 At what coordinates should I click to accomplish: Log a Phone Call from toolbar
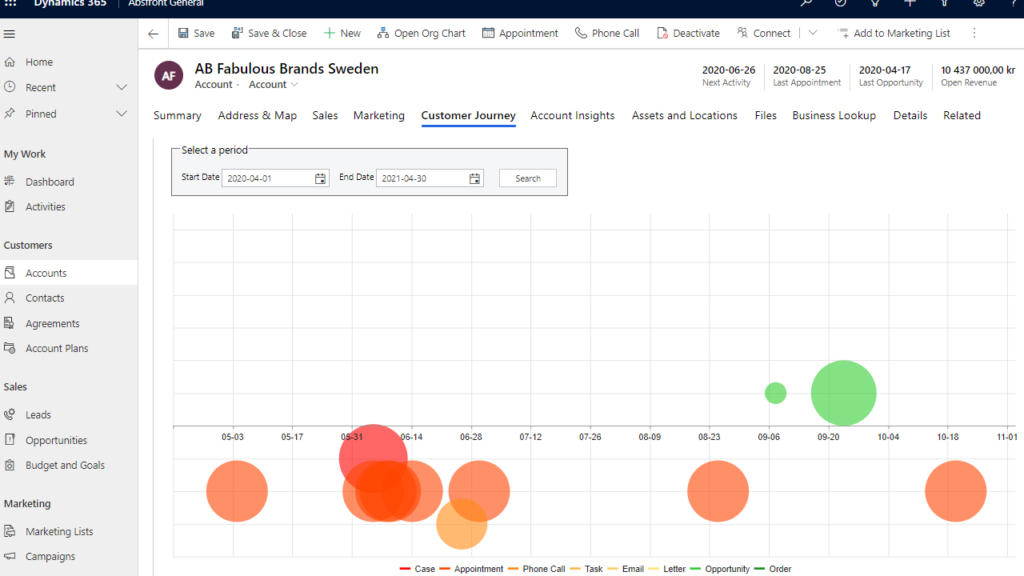pyautogui.click(x=607, y=33)
